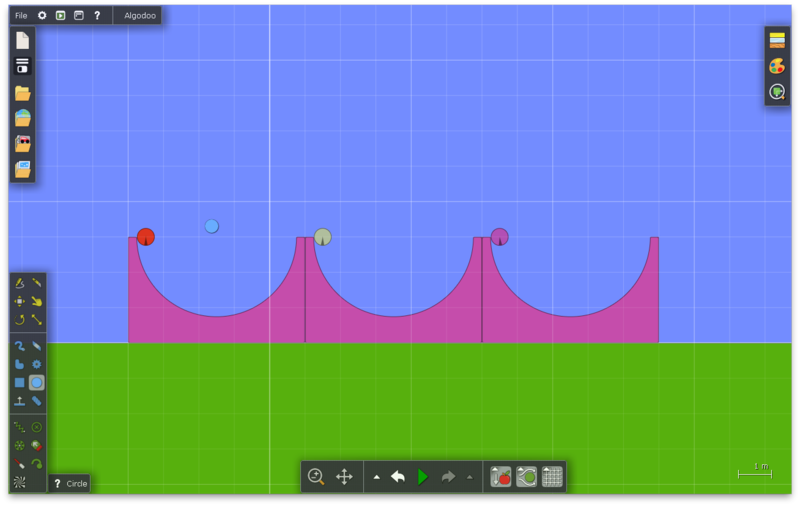800x506 pixels.
Task: Select the Spring tool
Action: click(19, 427)
